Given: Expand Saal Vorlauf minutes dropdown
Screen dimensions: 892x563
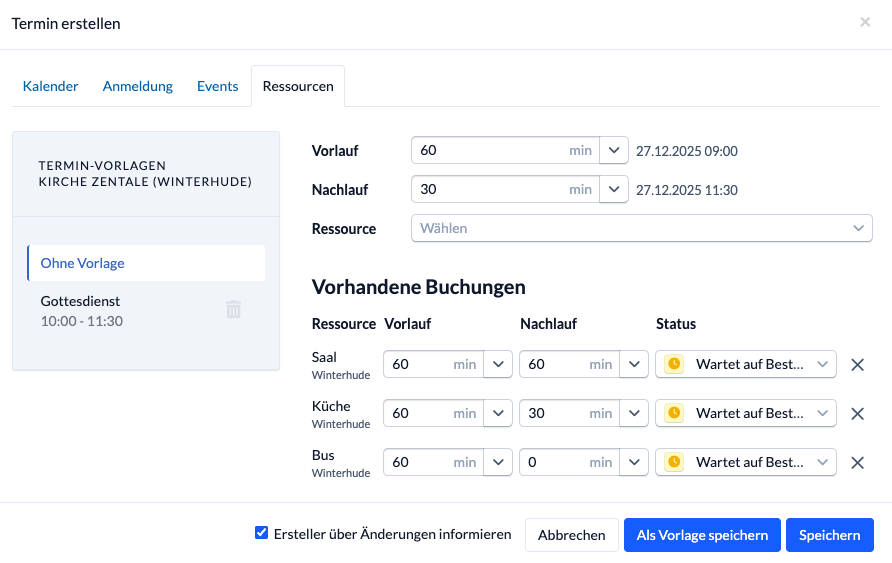Looking at the screenshot, I should pyautogui.click(x=498, y=364).
